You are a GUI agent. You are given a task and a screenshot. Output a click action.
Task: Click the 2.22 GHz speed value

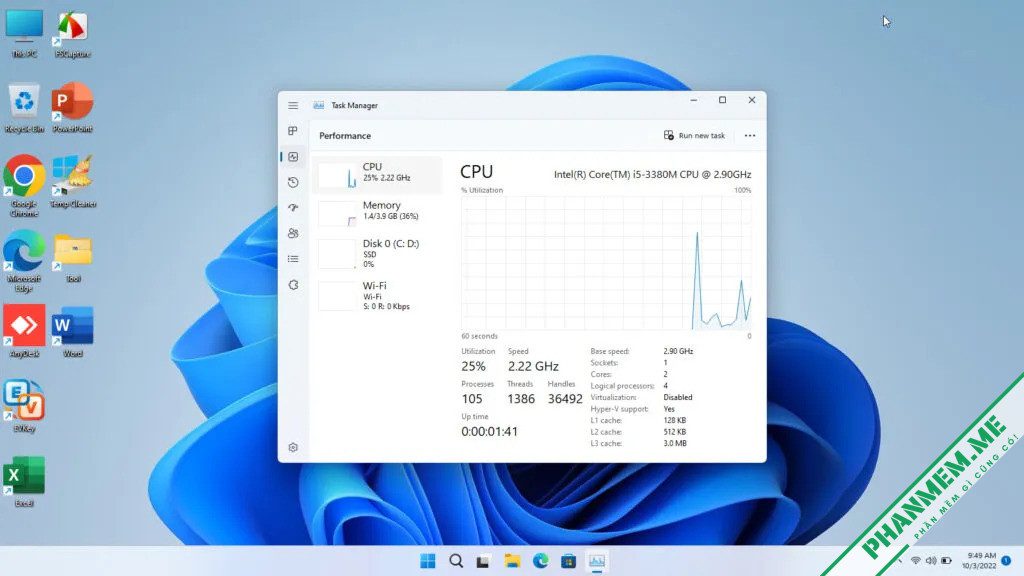533,366
